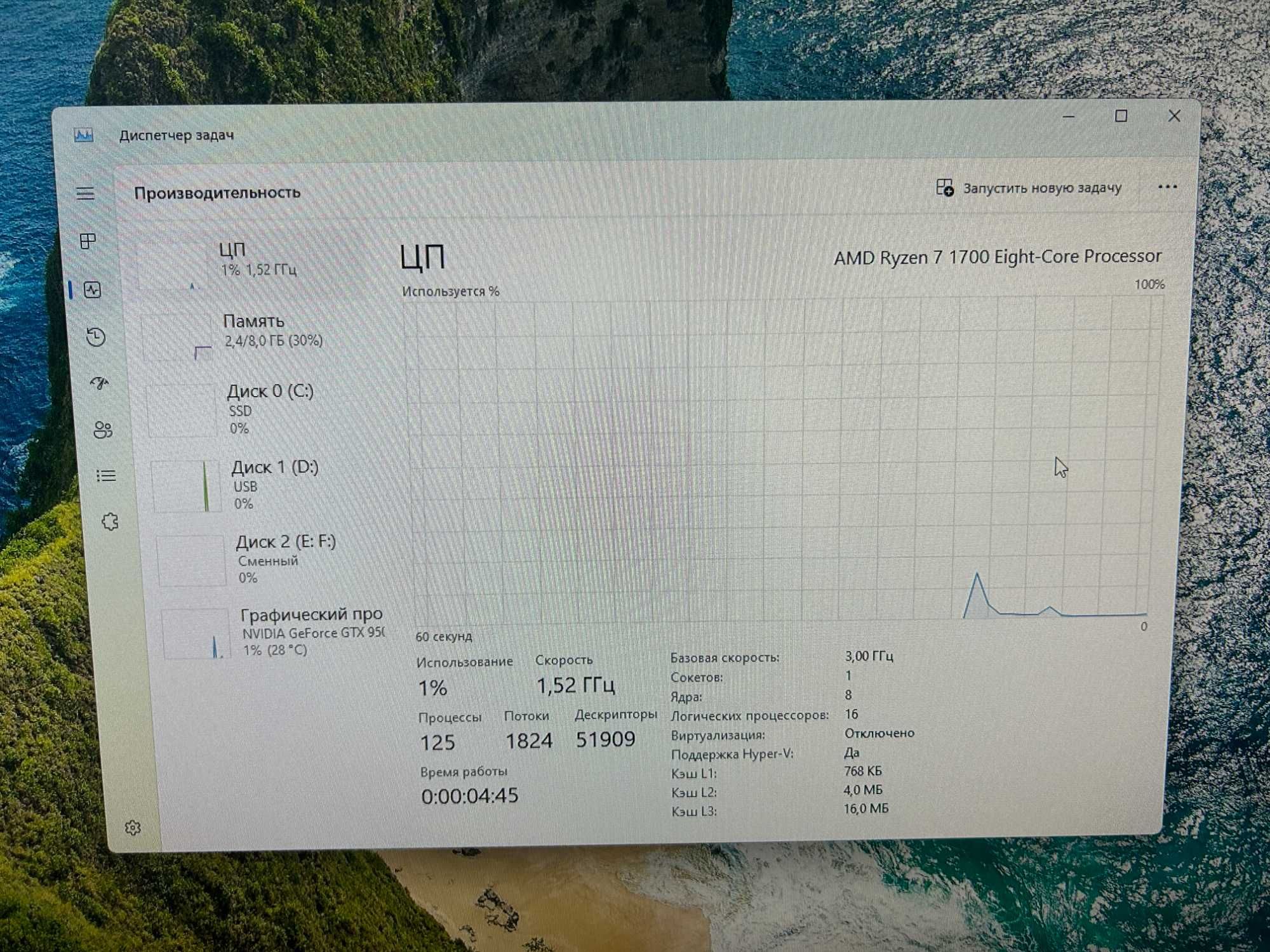Image resolution: width=1270 pixels, height=952 pixels.
Task: Click Запустить новую задачу button
Action: [1029, 188]
